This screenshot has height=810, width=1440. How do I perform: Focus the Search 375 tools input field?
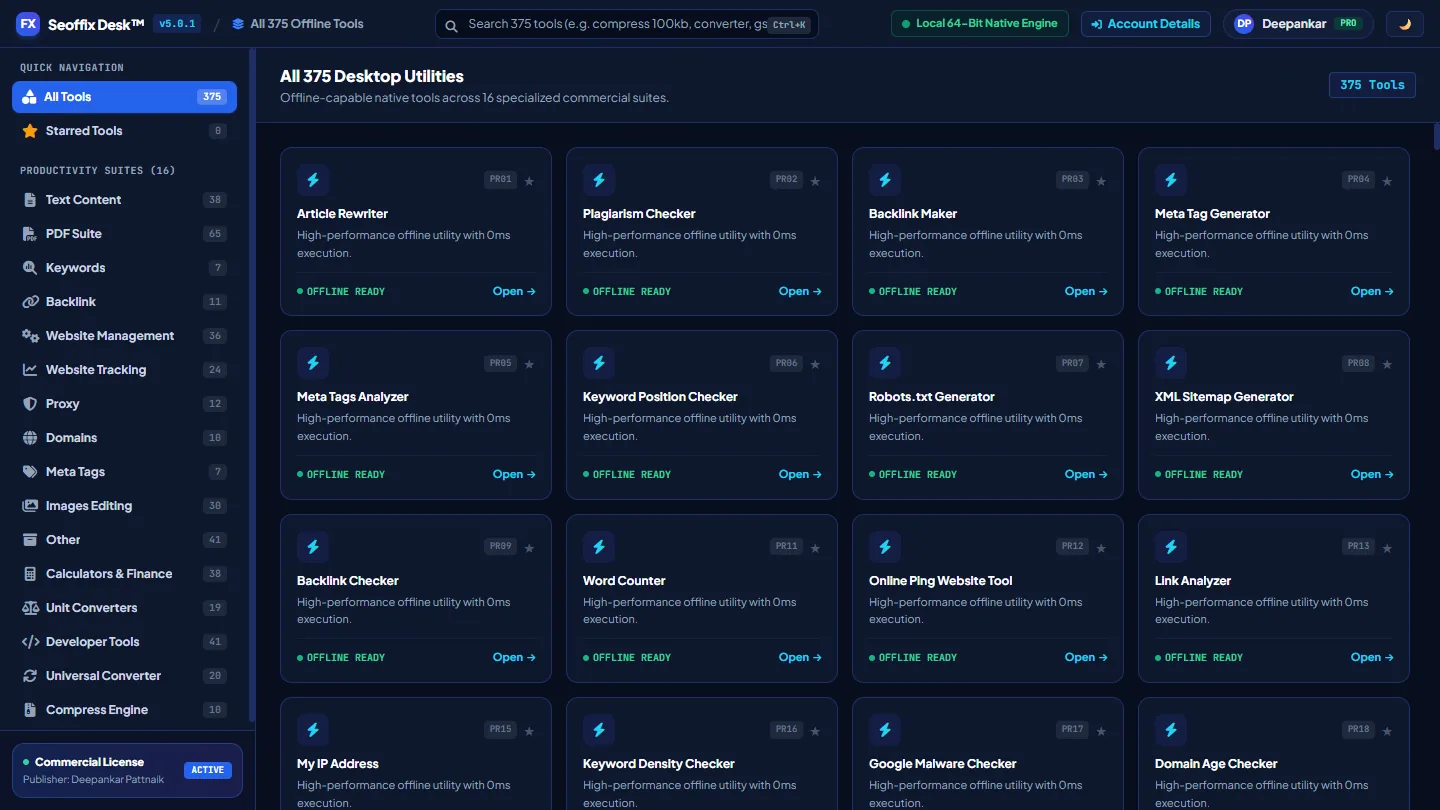coord(627,24)
